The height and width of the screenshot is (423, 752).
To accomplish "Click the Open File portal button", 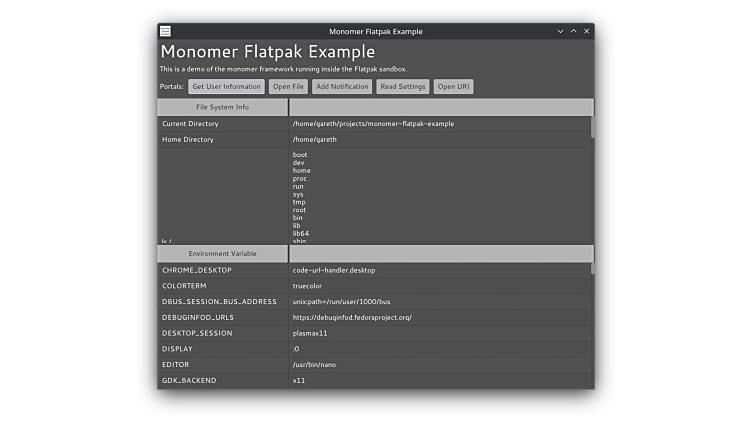I will tap(288, 86).
